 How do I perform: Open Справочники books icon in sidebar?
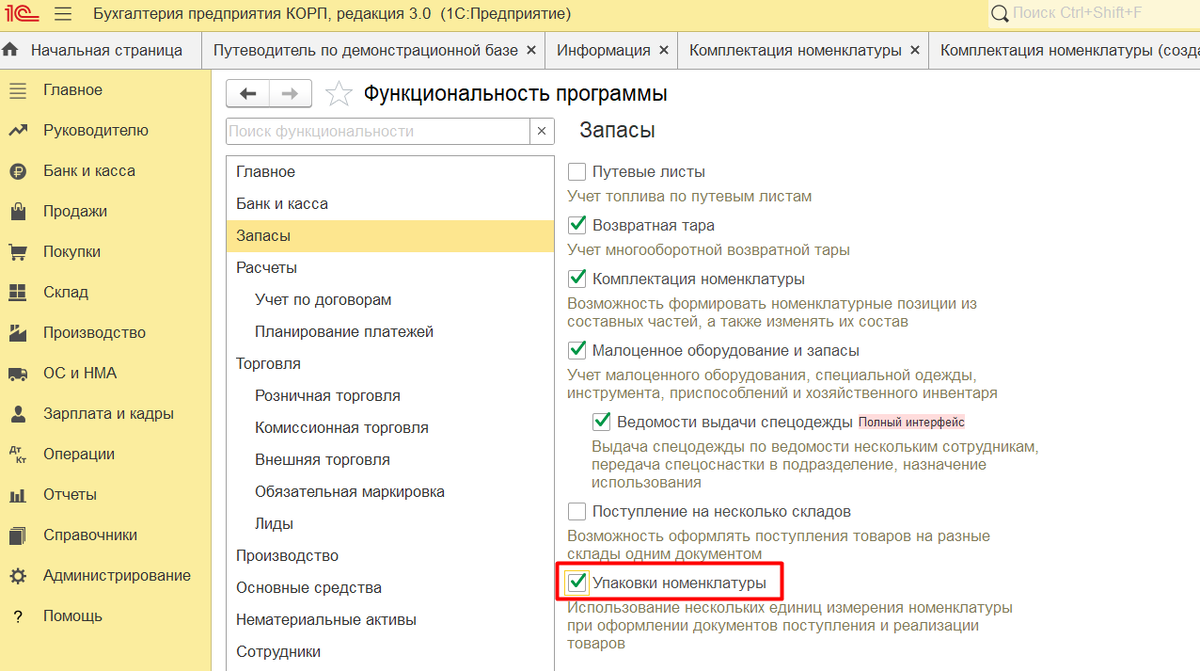(17, 535)
